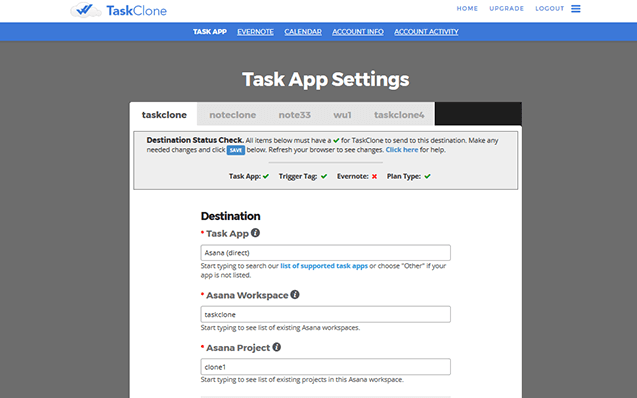Image resolution: width=637 pixels, height=398 pixels.
Task: Click the Asana Workspace field showing taskclone
Action: coord(325,314)
